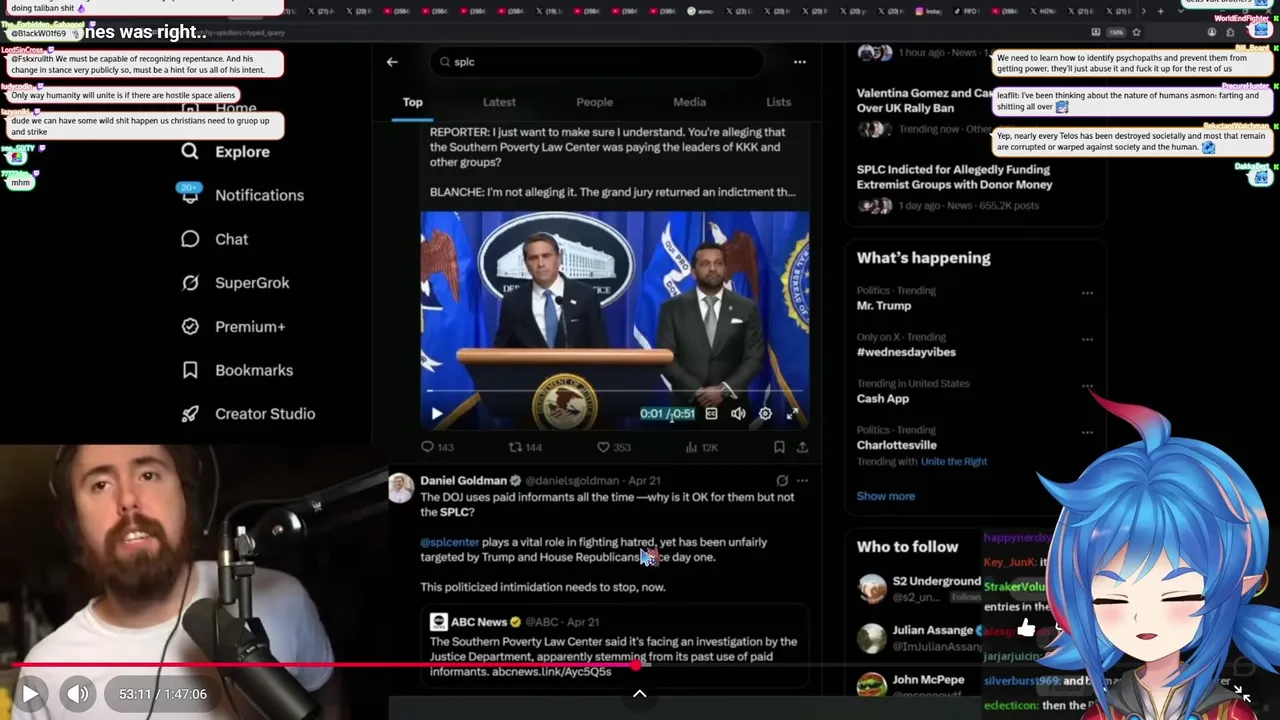Bookmark the press conference tweet
The height and width of the screenshot is (720, 1280).
(779, 447)
